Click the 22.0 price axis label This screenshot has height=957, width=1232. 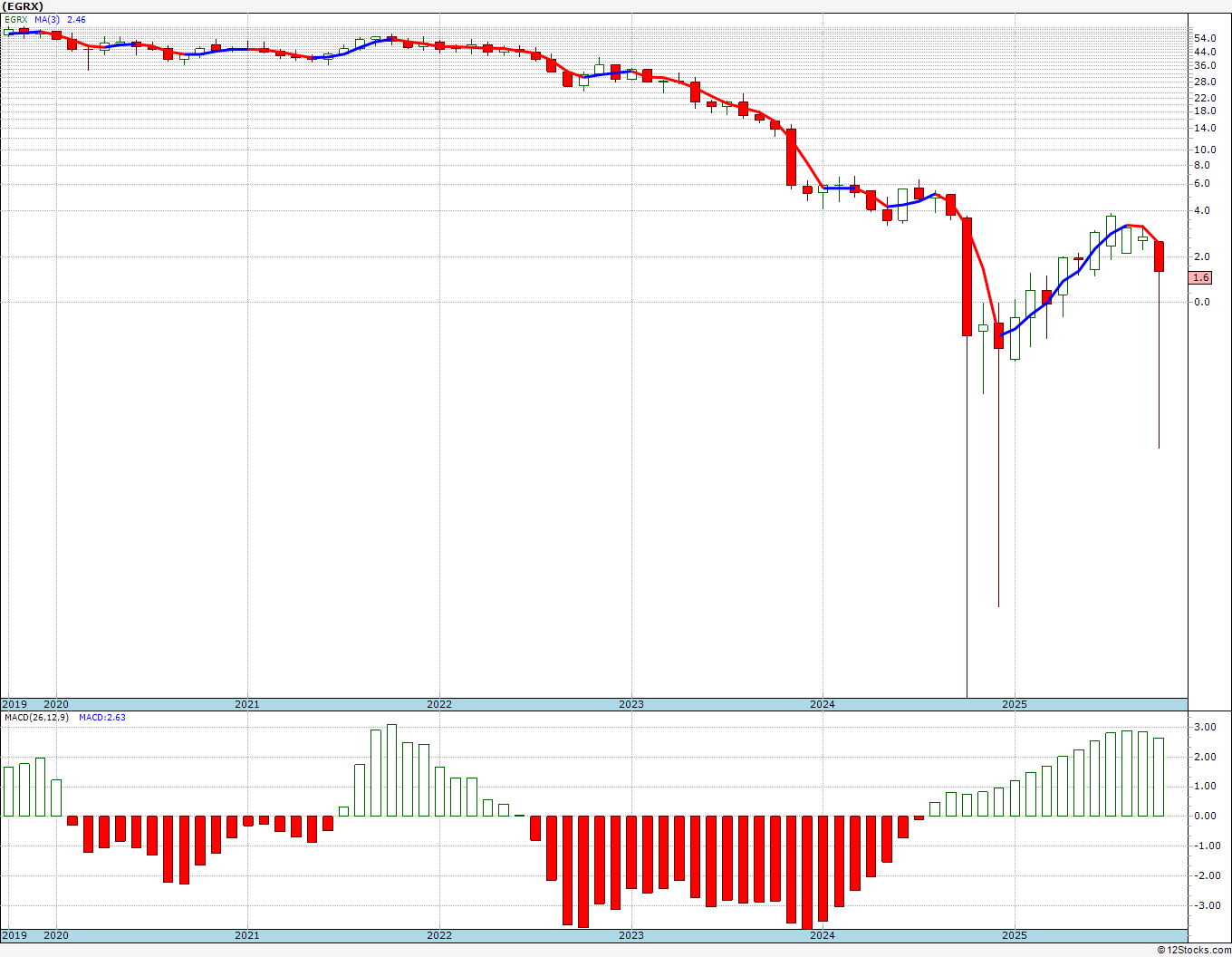[1205, 97]
